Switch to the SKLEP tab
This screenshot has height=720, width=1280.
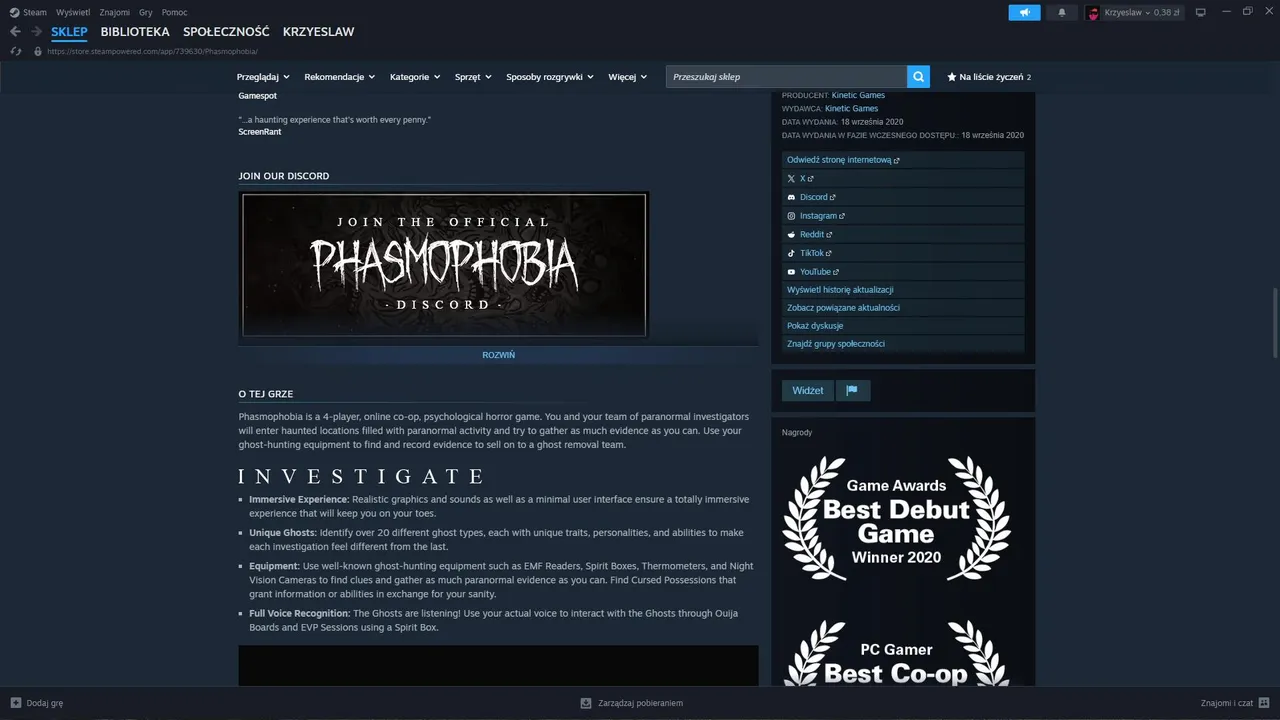click(70, 32)
